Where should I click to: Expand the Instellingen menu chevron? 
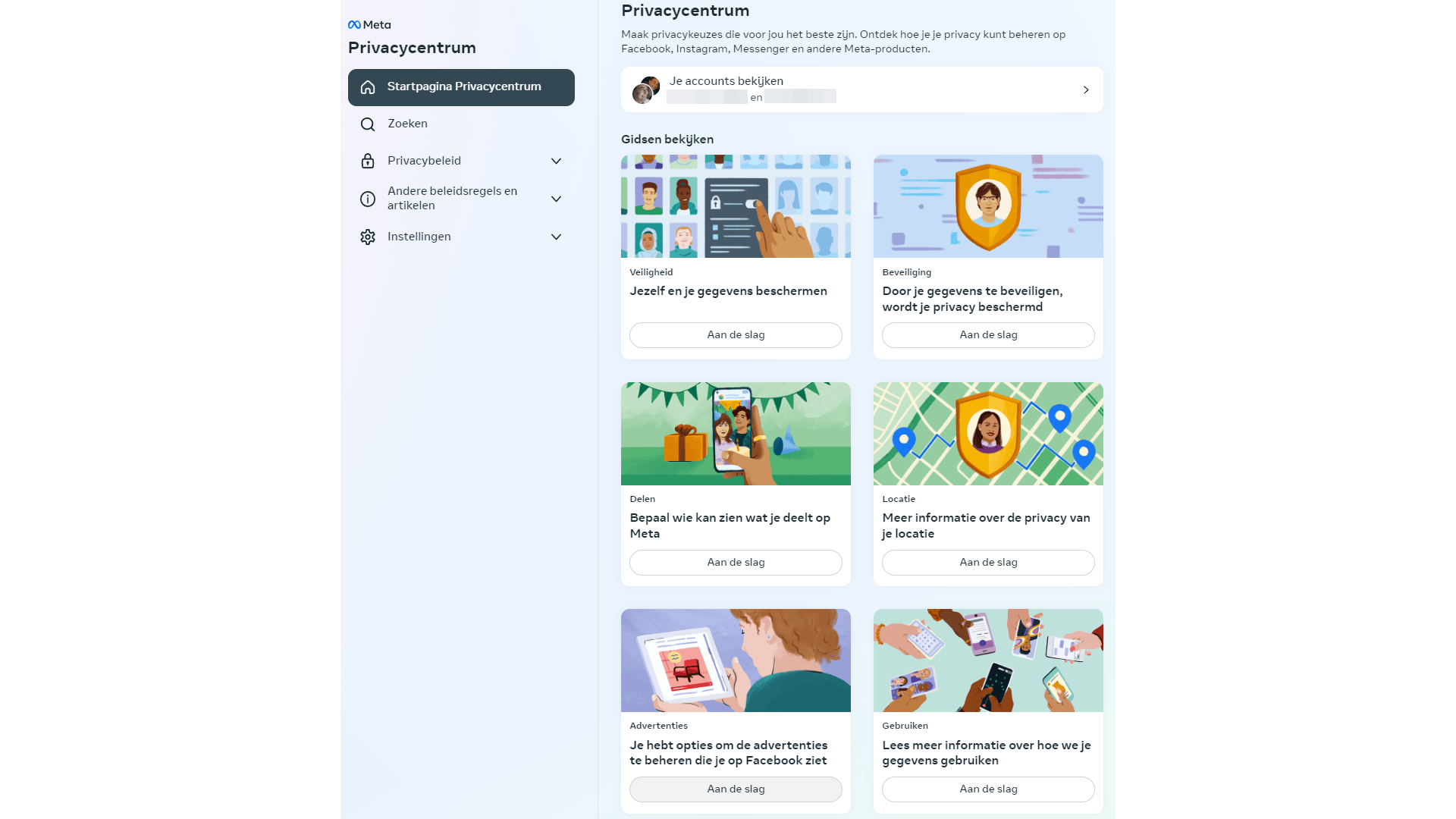tap(556, 237)
